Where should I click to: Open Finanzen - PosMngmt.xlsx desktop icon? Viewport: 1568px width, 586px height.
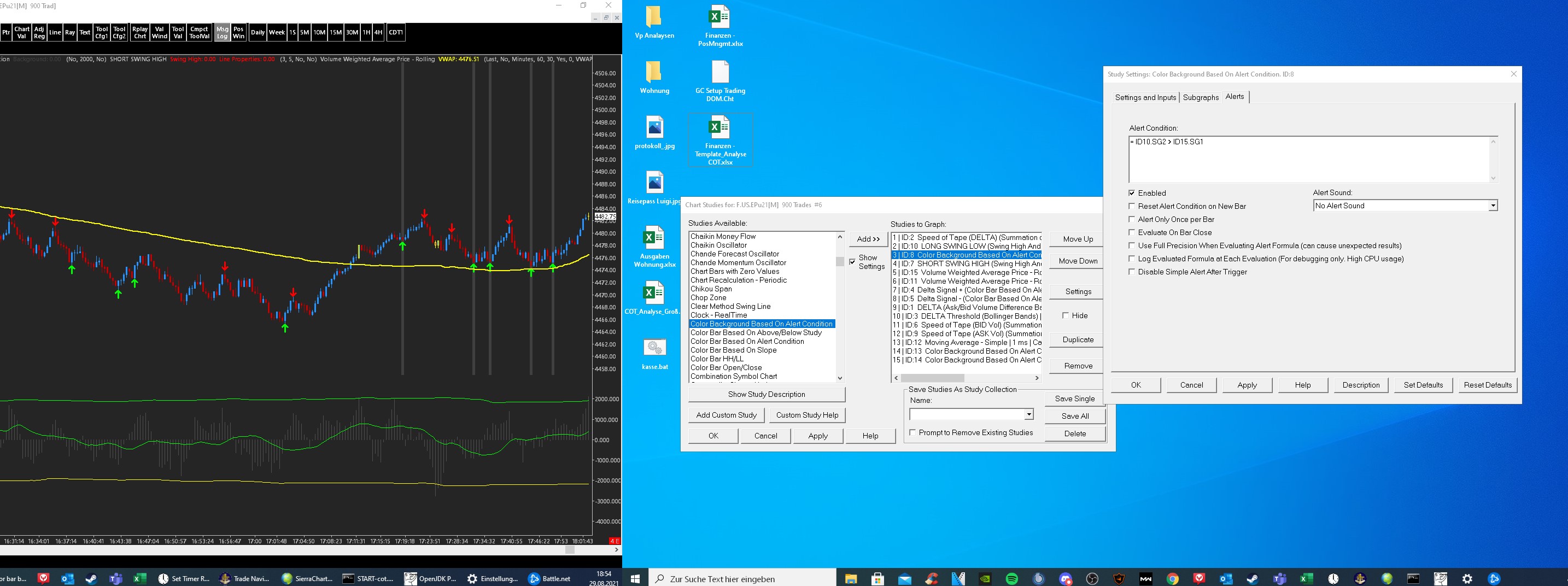(x=720, y=26)
